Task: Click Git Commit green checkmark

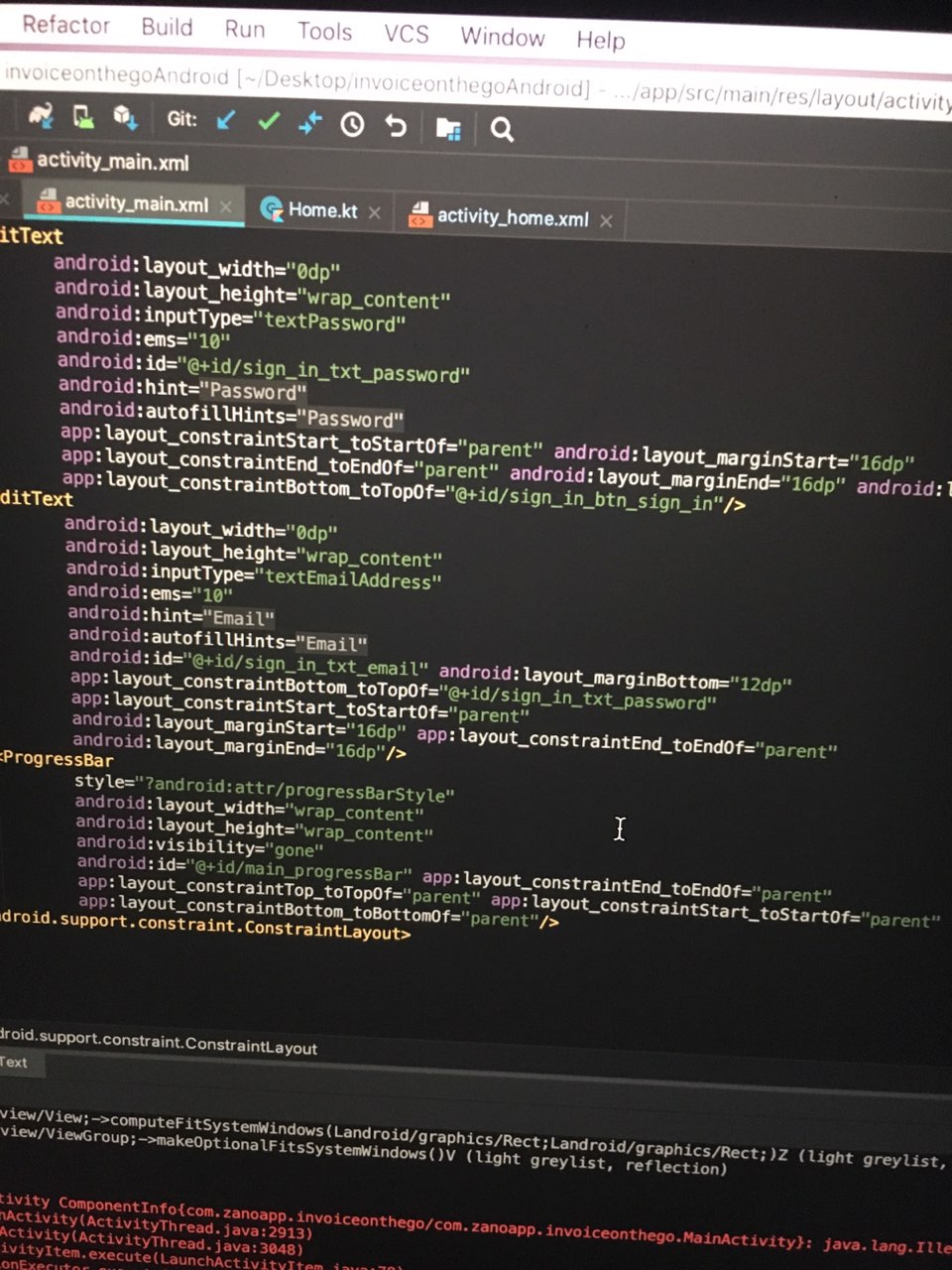Action: (268, 121)
